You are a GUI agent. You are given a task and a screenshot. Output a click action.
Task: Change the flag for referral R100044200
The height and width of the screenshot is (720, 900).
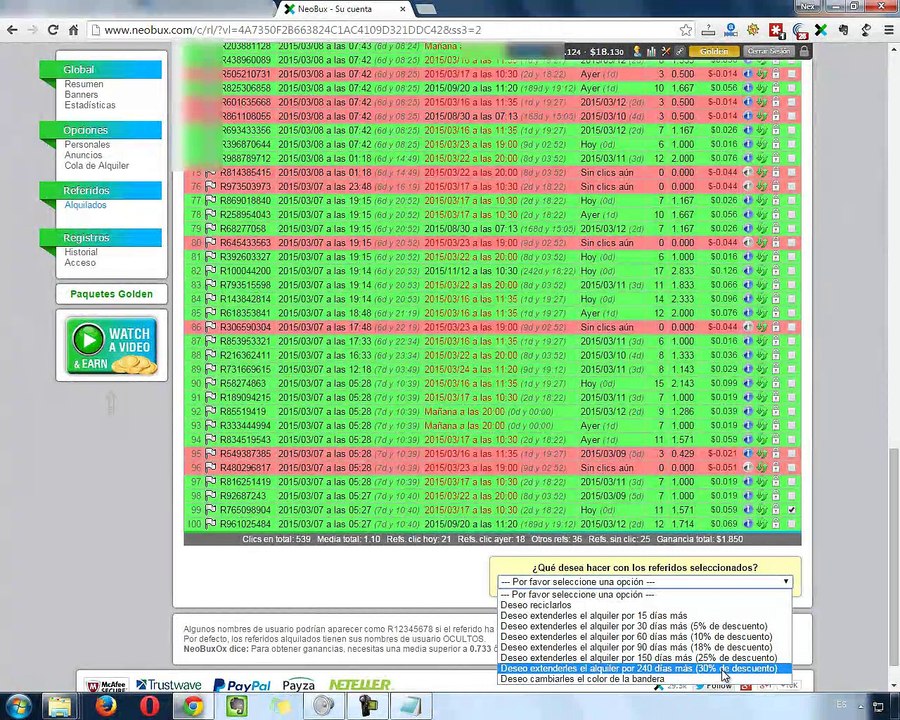click(x=211, y=270)
